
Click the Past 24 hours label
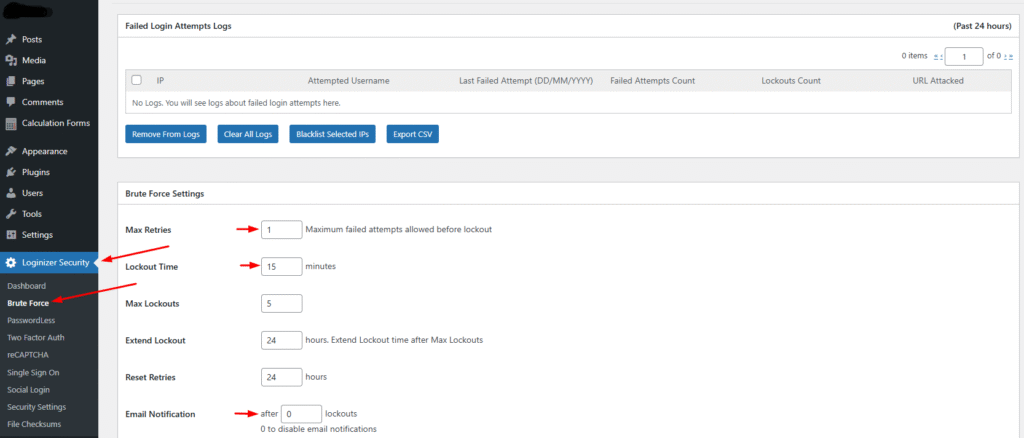982,26
